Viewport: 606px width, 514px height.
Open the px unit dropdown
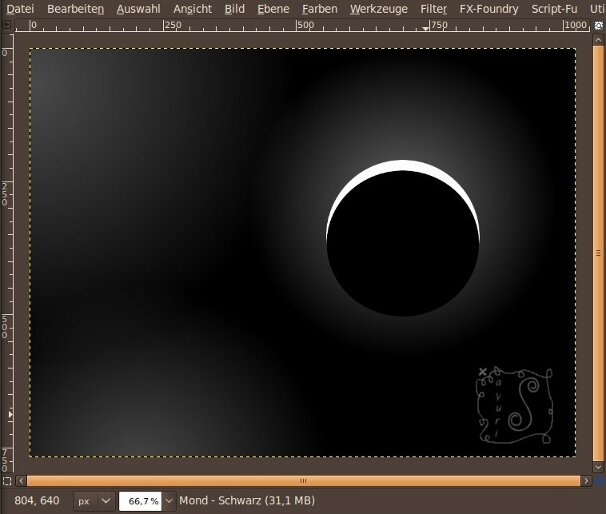pyautogui.click(x=94, y=501)
